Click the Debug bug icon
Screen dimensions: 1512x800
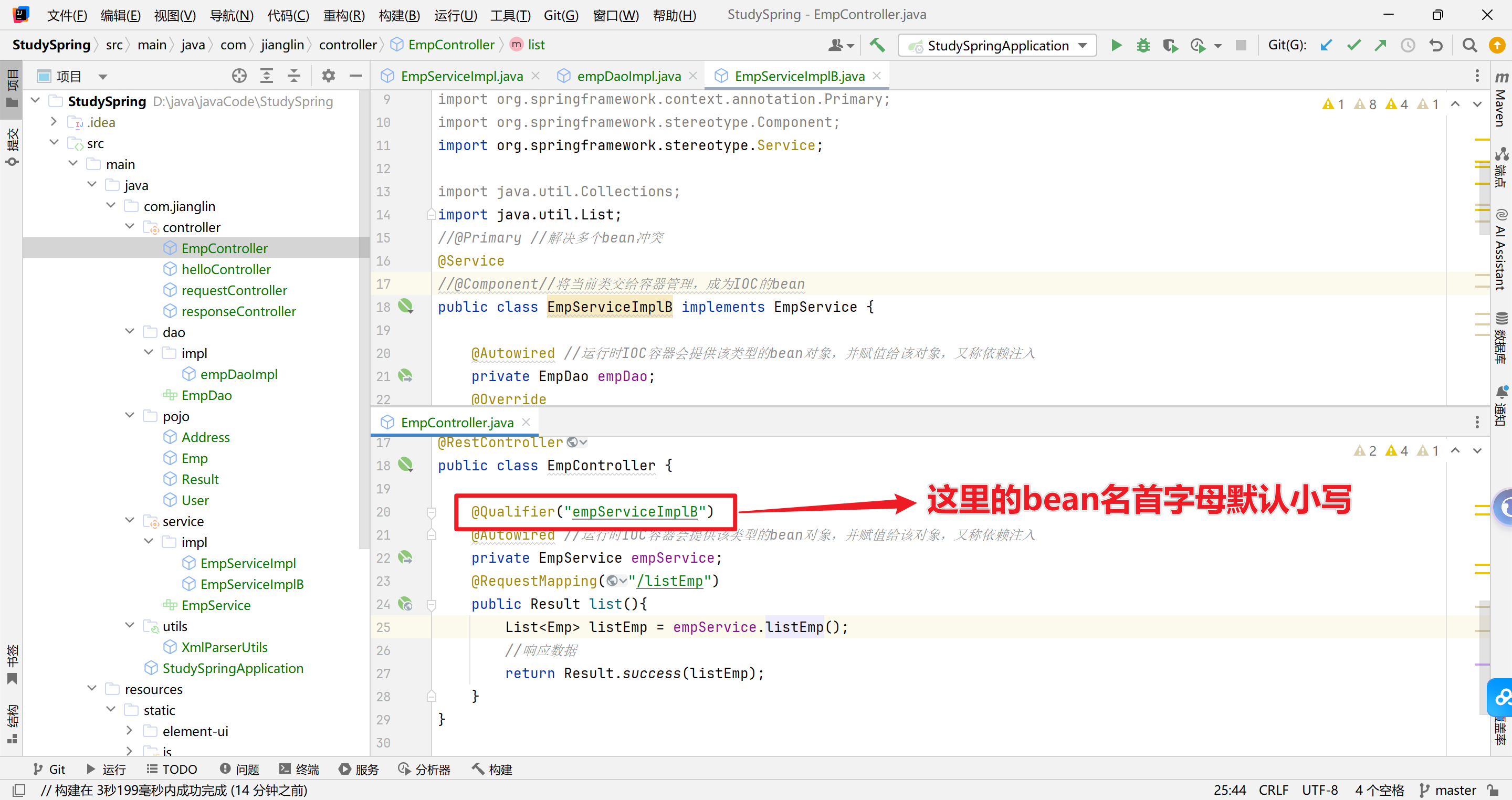(x=1143, y=45)
